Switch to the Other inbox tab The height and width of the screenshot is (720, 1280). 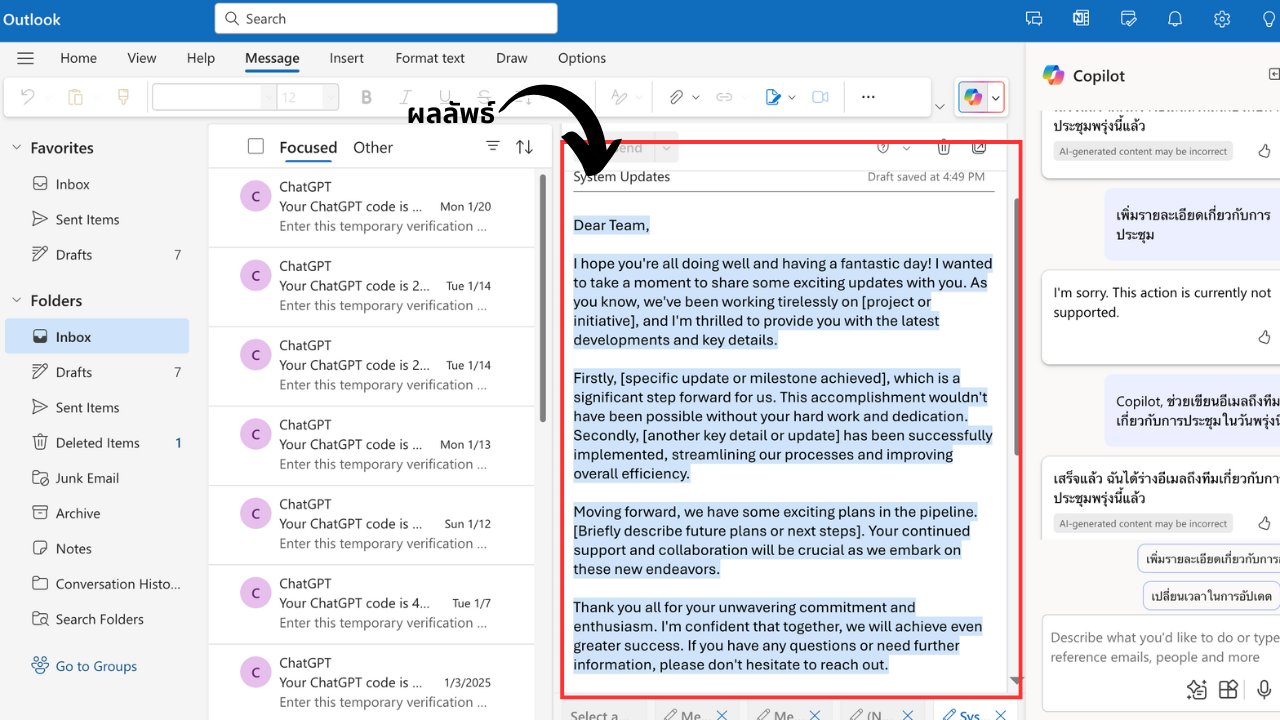click(372, 147)
